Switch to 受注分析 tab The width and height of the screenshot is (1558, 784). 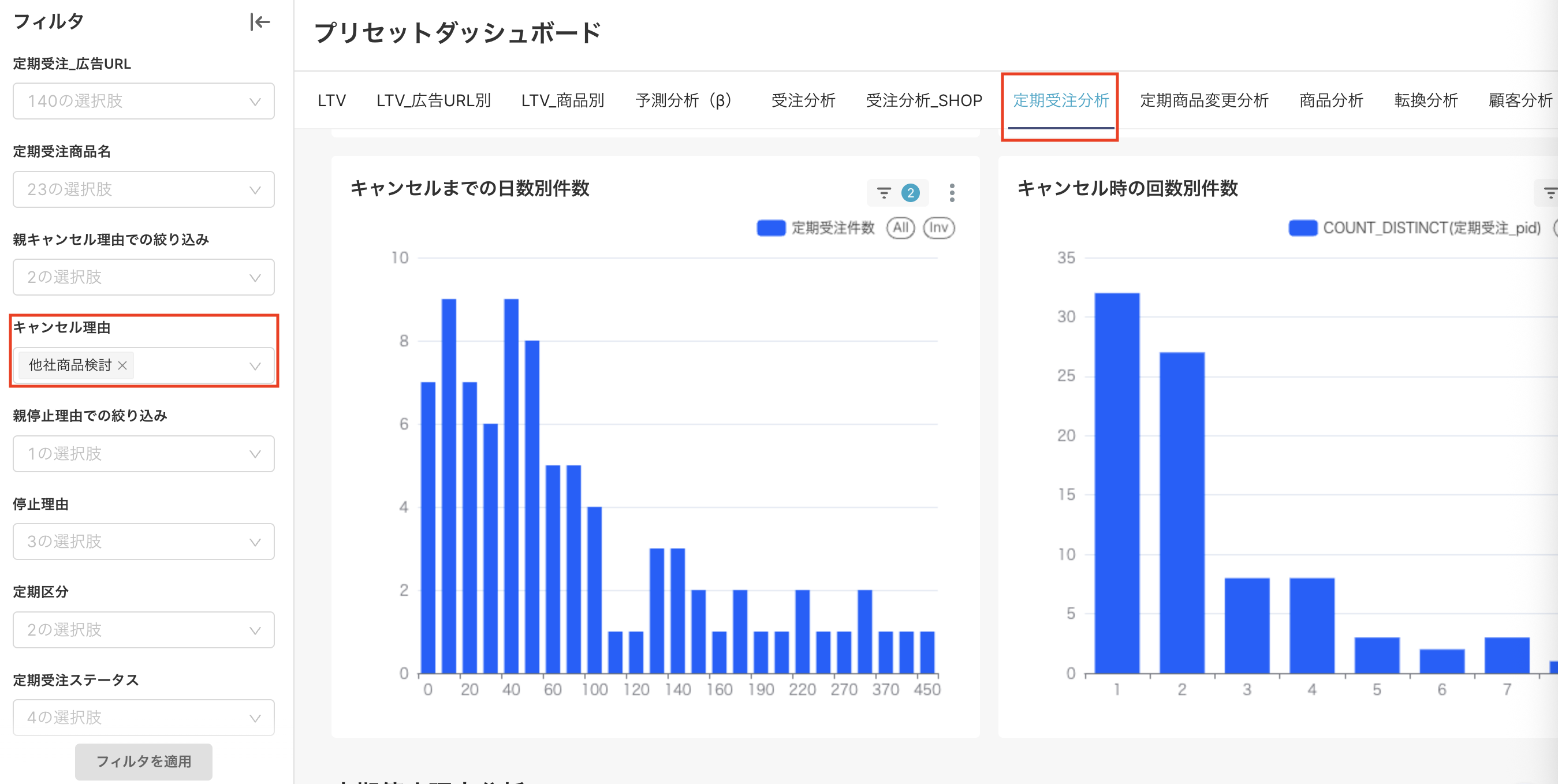pyautogui.click(x=803, y=100)
